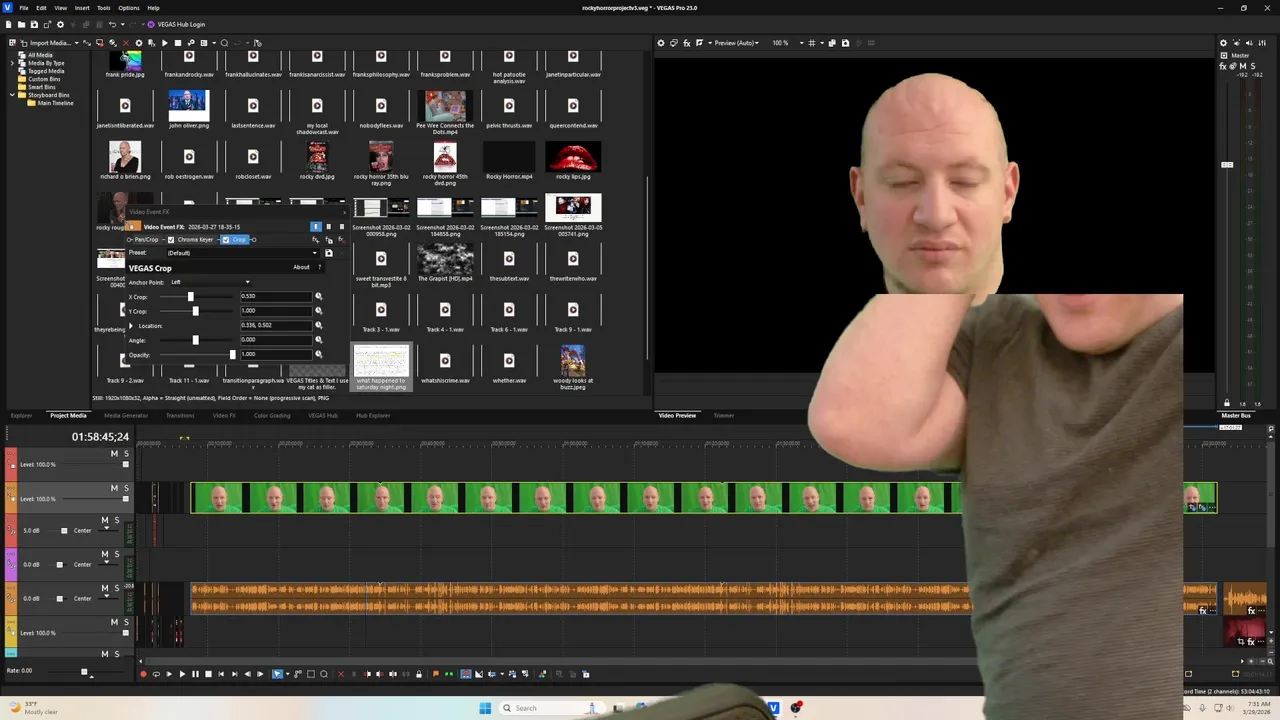
Task: Open the Insert menu
Action: [x=82, y=8]
